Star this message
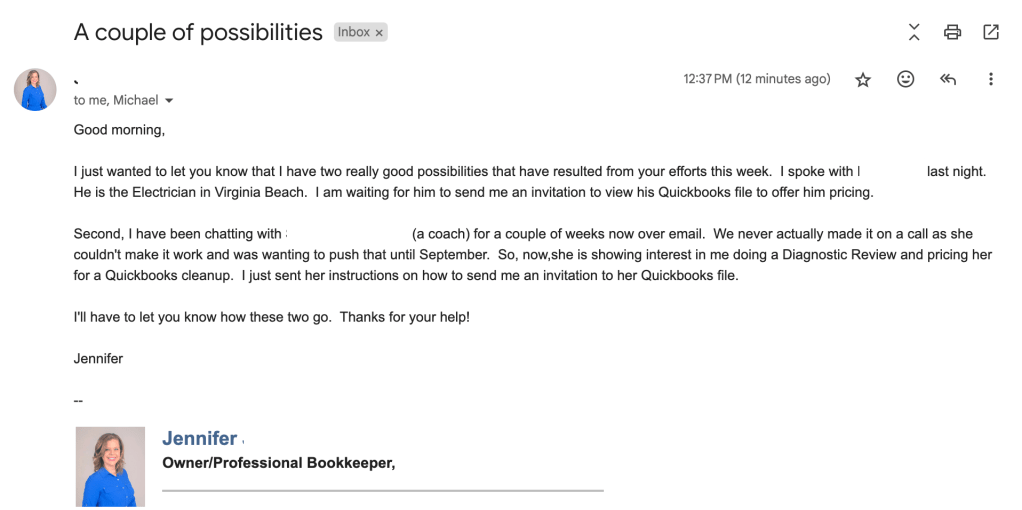Screen dimensions: 1022x510 tap(863, 80)
